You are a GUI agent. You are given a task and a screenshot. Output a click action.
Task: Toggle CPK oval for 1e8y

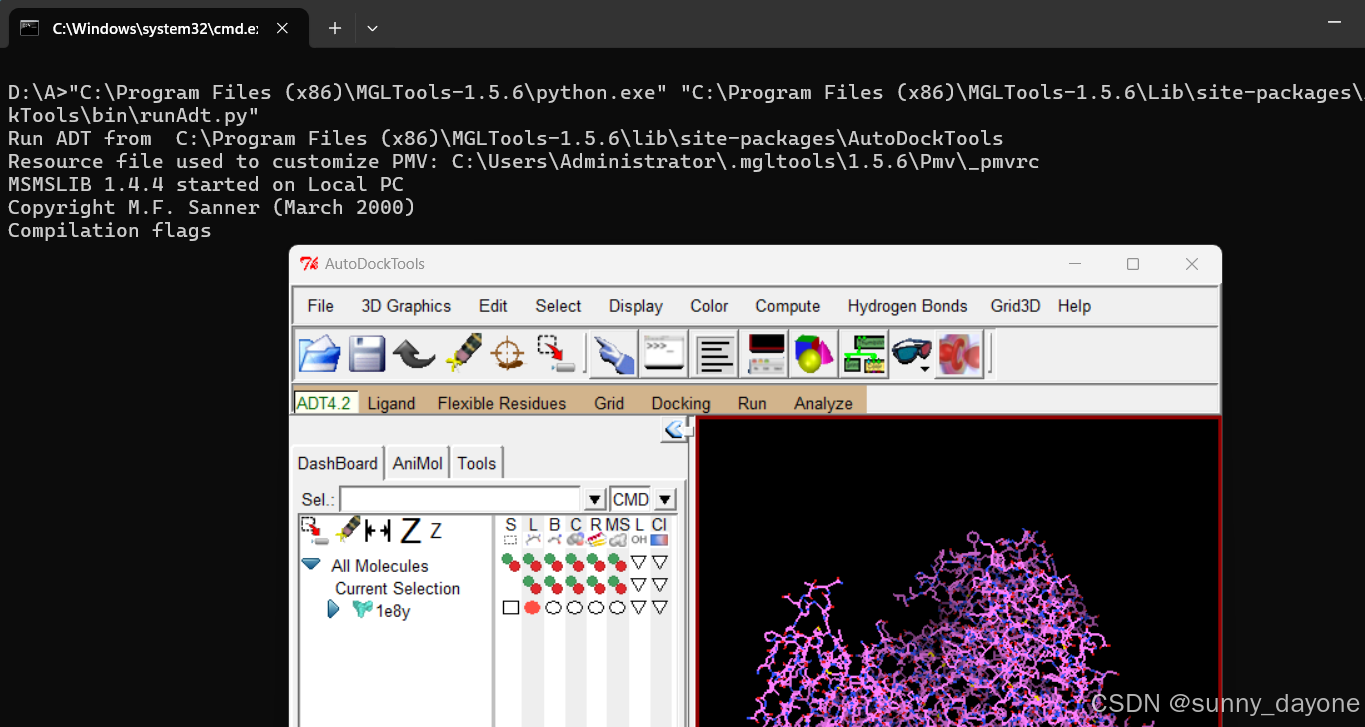click(575, 607)
